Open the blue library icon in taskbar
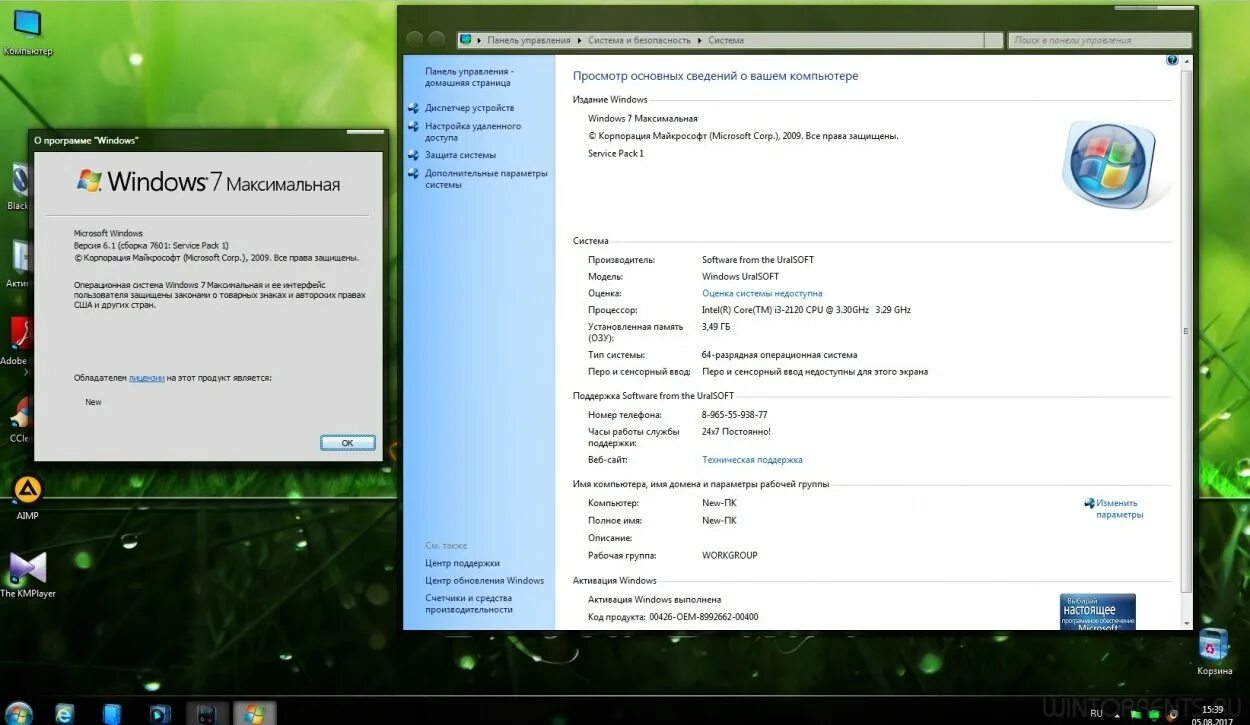The height and width of the screenshot is (725, 1250). click(x=113, y=713)
